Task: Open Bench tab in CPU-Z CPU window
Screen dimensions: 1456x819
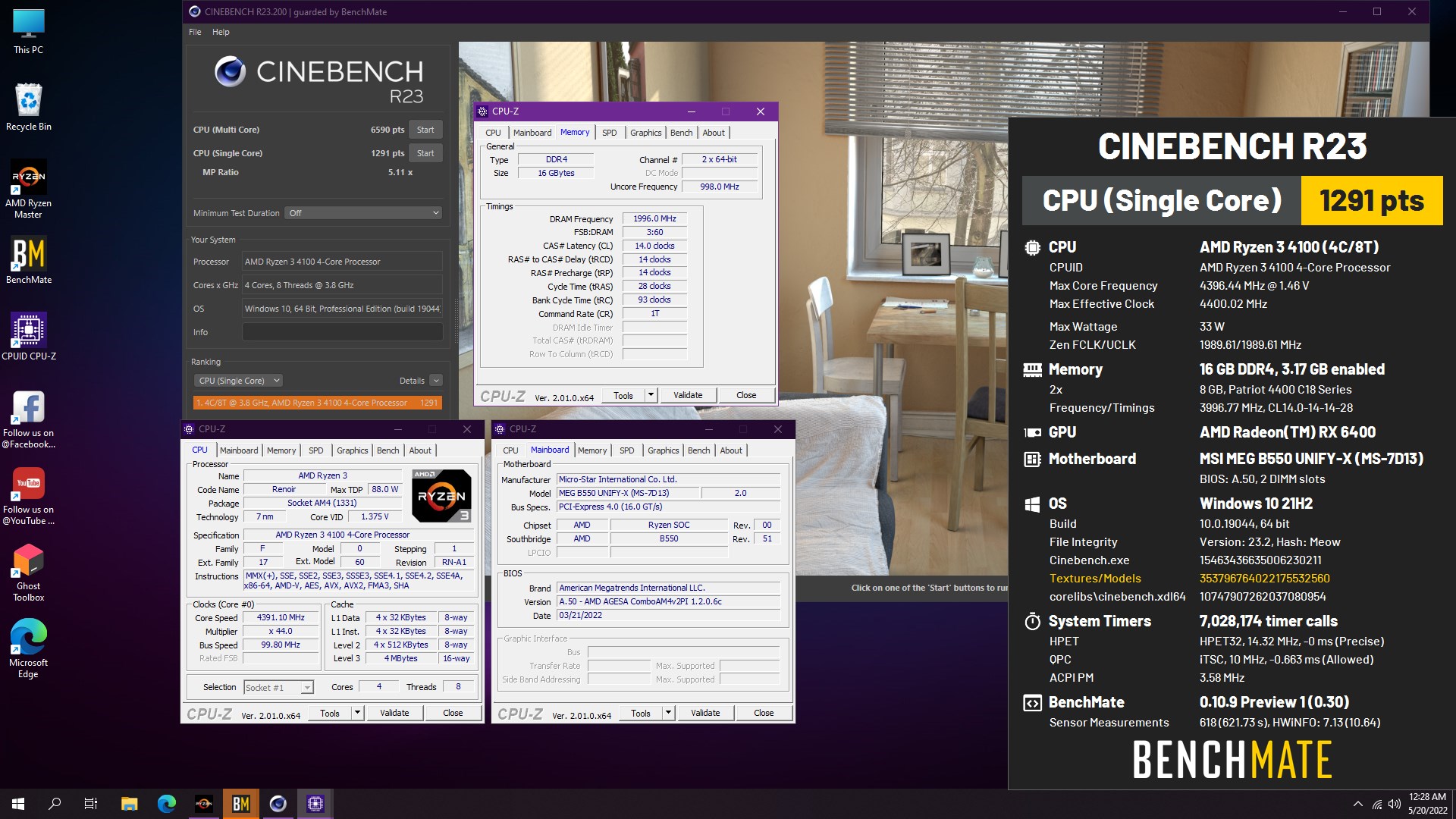Action: coord(388,450)
